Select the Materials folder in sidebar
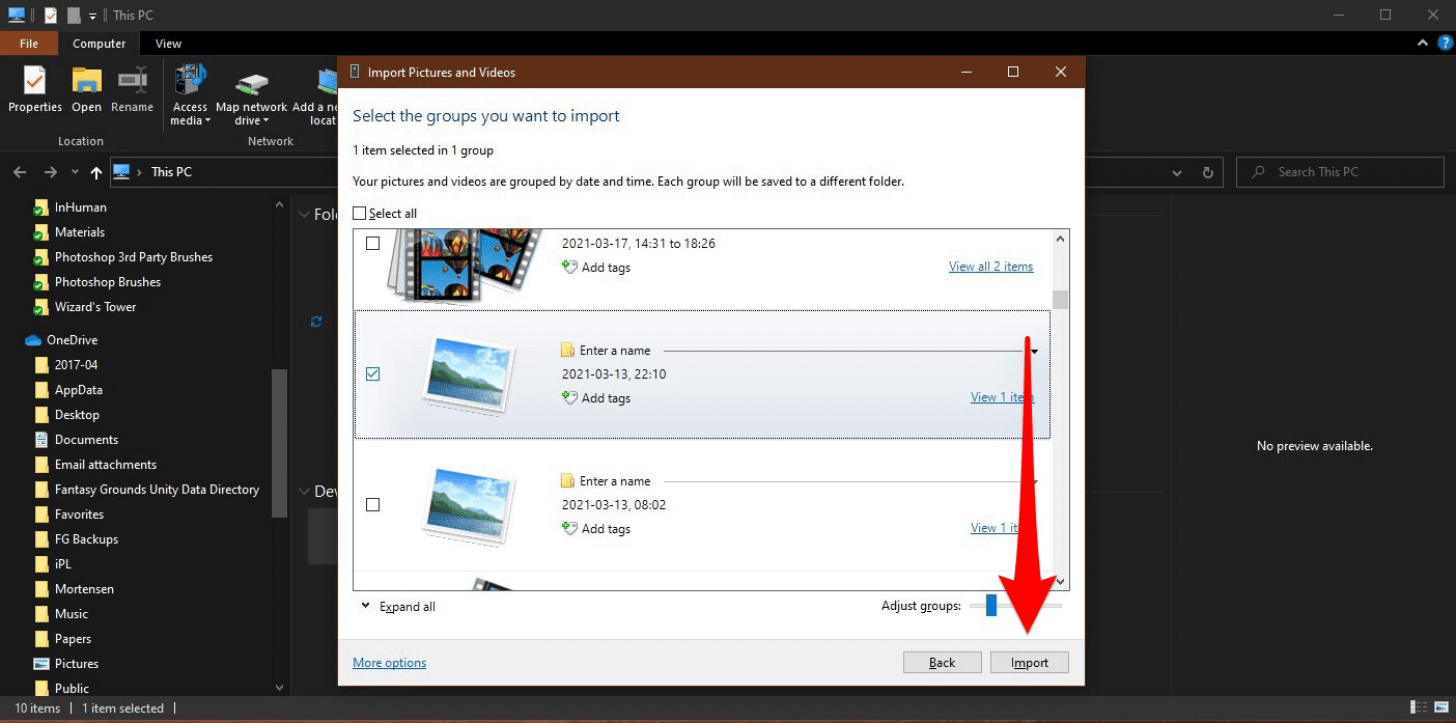Screen dimensions: 1456x723 pyautogui.click(x=79, y=232)
